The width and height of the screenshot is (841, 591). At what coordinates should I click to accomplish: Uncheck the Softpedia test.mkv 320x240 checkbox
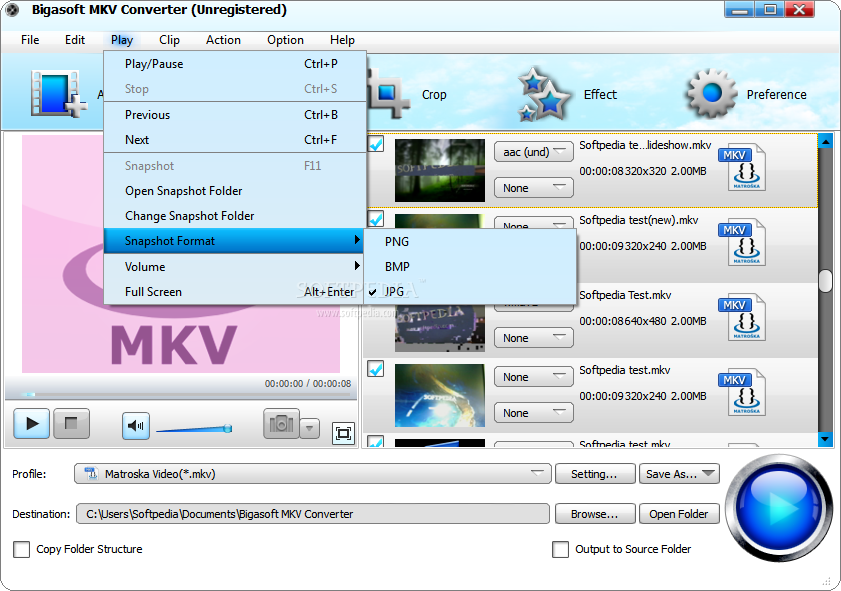click(x=376, y=369)
